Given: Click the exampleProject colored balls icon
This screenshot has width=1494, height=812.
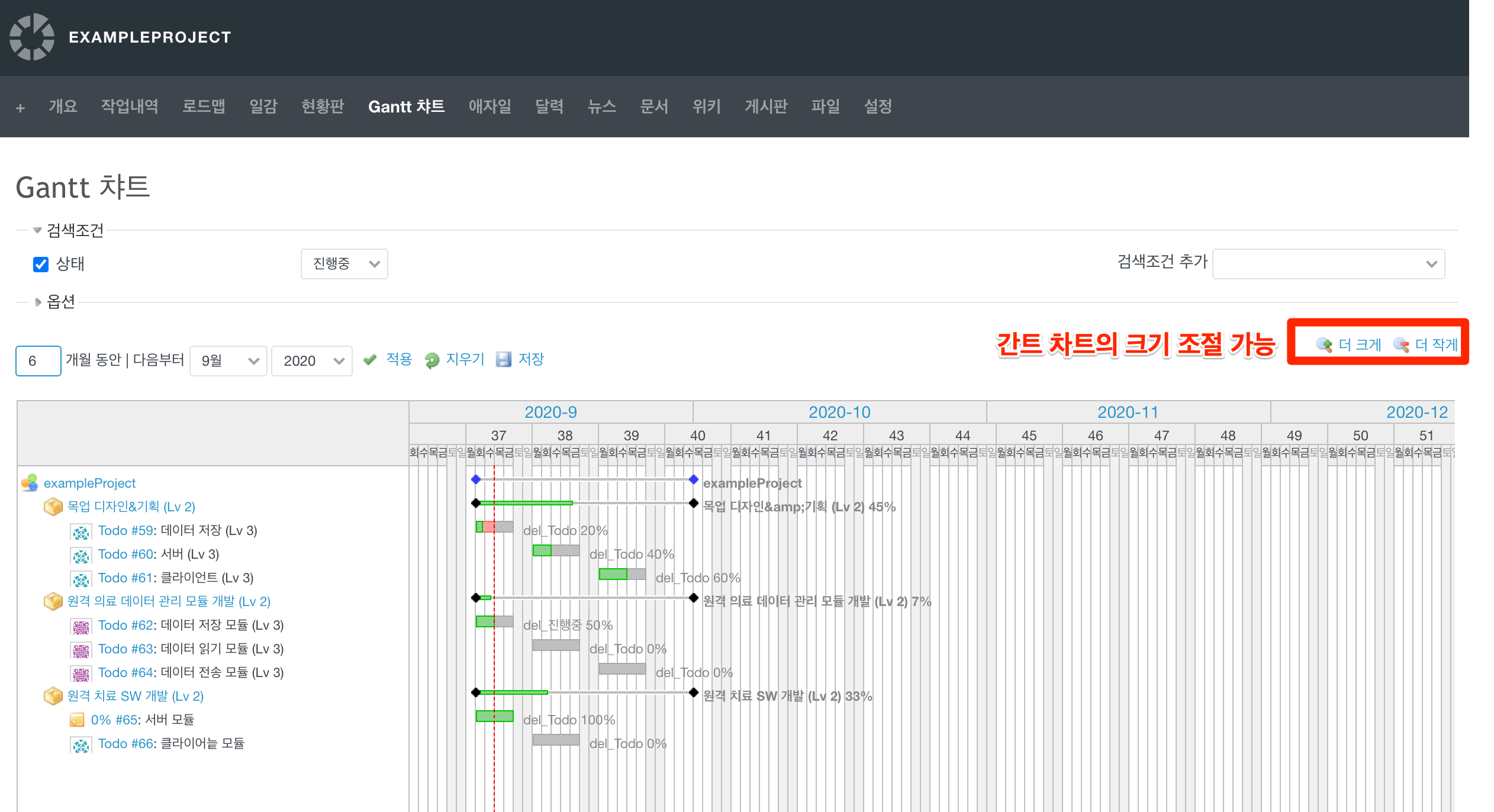Looking at the screenshot, I should (x=30, y=483).
